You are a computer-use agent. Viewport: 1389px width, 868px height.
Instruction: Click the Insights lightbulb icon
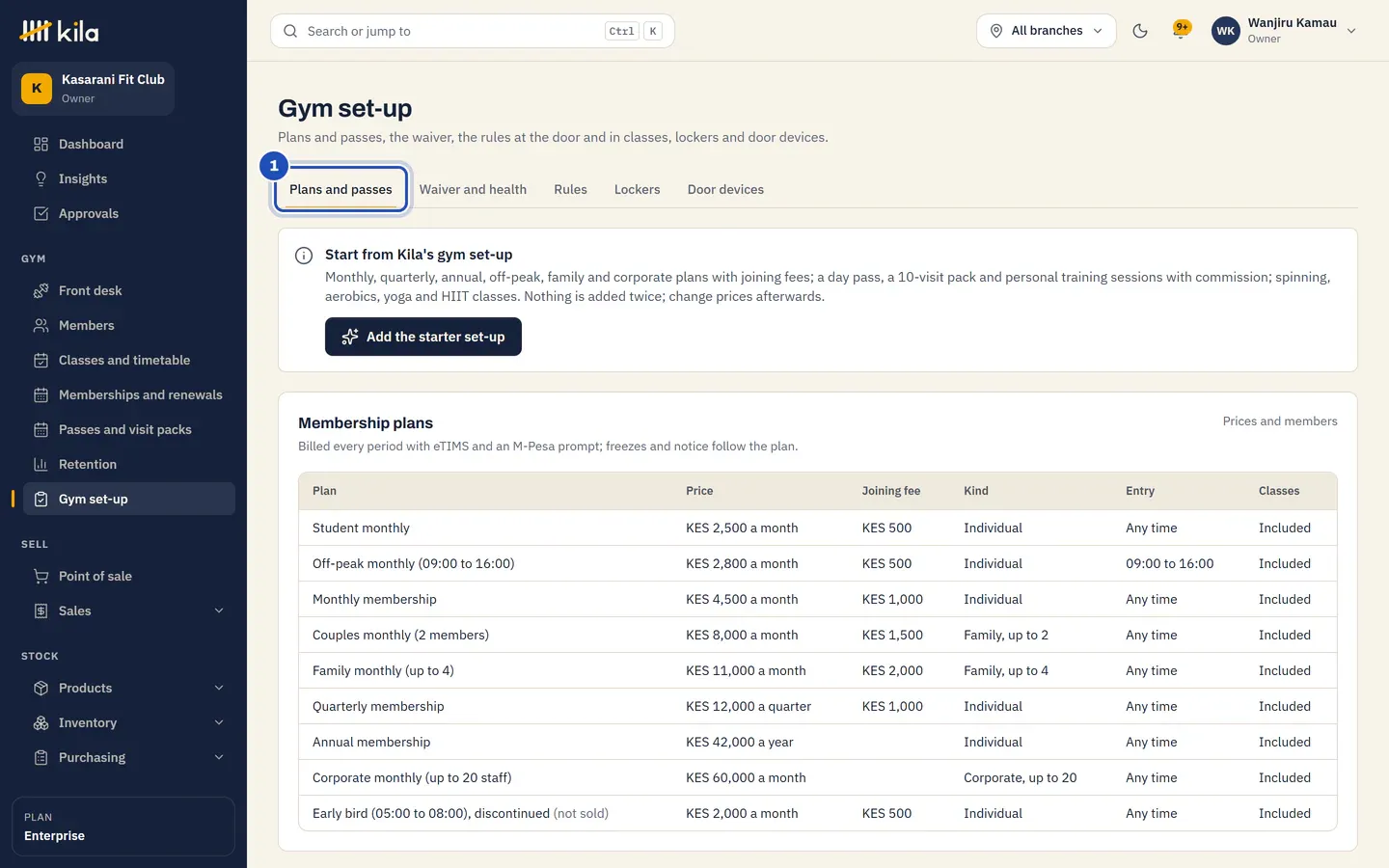coord(41,178)
